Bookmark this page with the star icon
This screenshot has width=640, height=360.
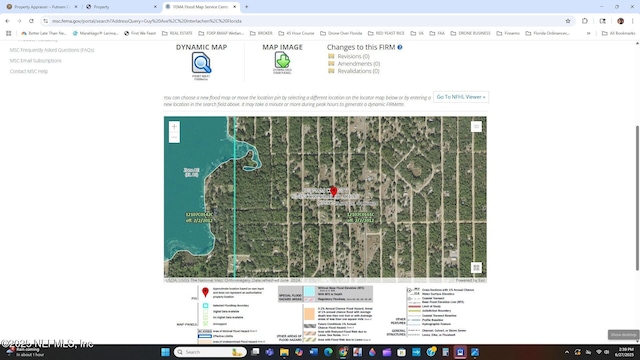568,21
